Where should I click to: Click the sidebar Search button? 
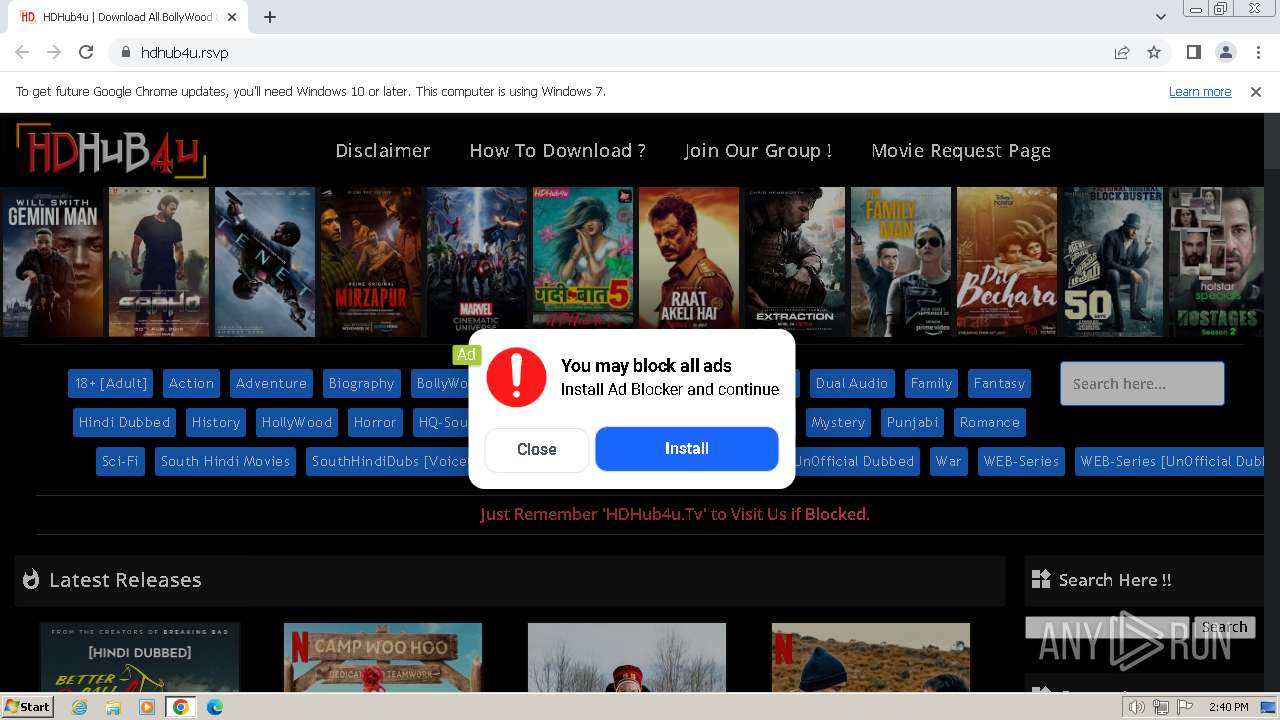(x=1224, y=627)
